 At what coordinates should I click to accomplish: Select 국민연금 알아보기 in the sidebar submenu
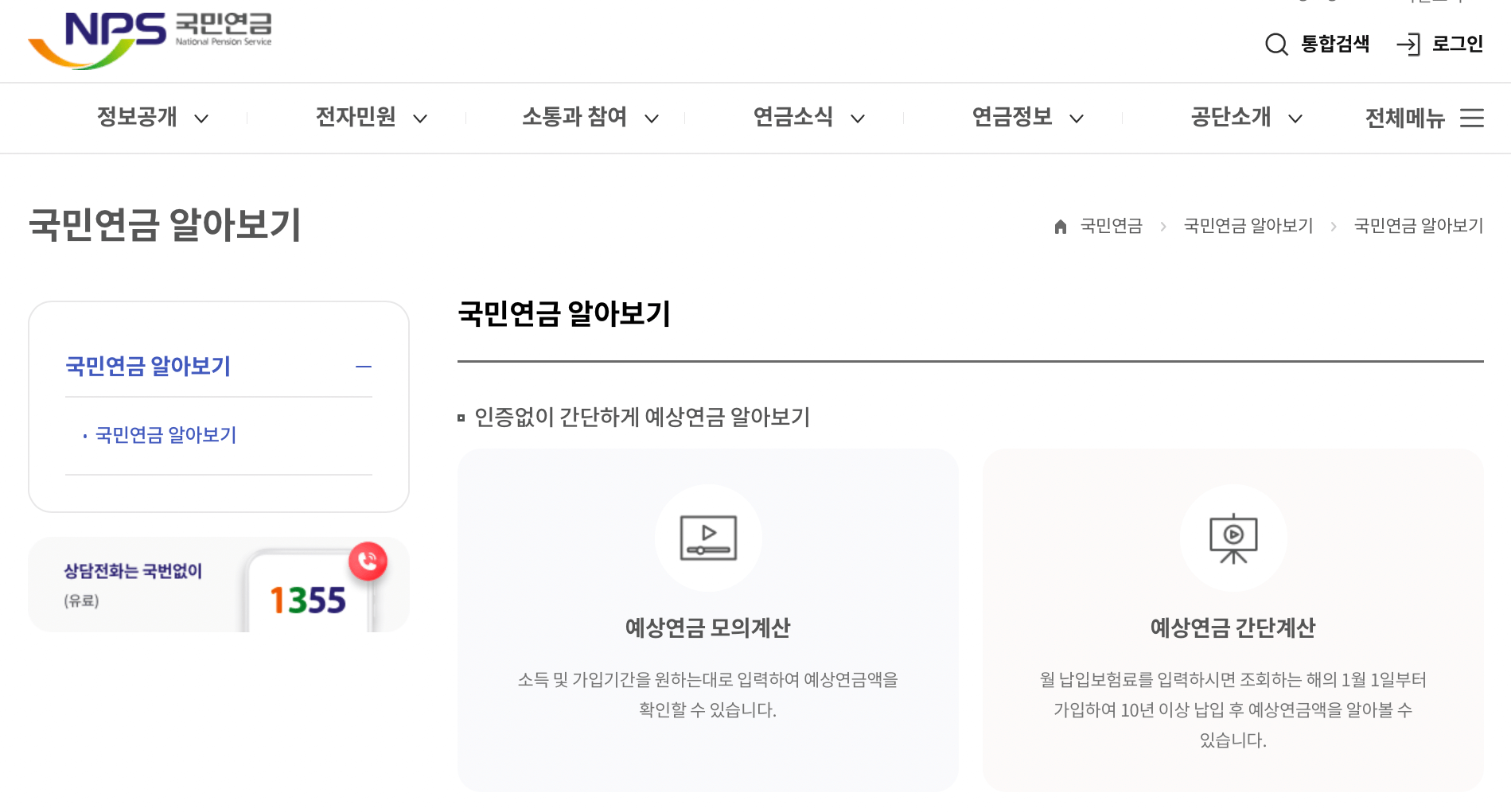pos(166,435)
